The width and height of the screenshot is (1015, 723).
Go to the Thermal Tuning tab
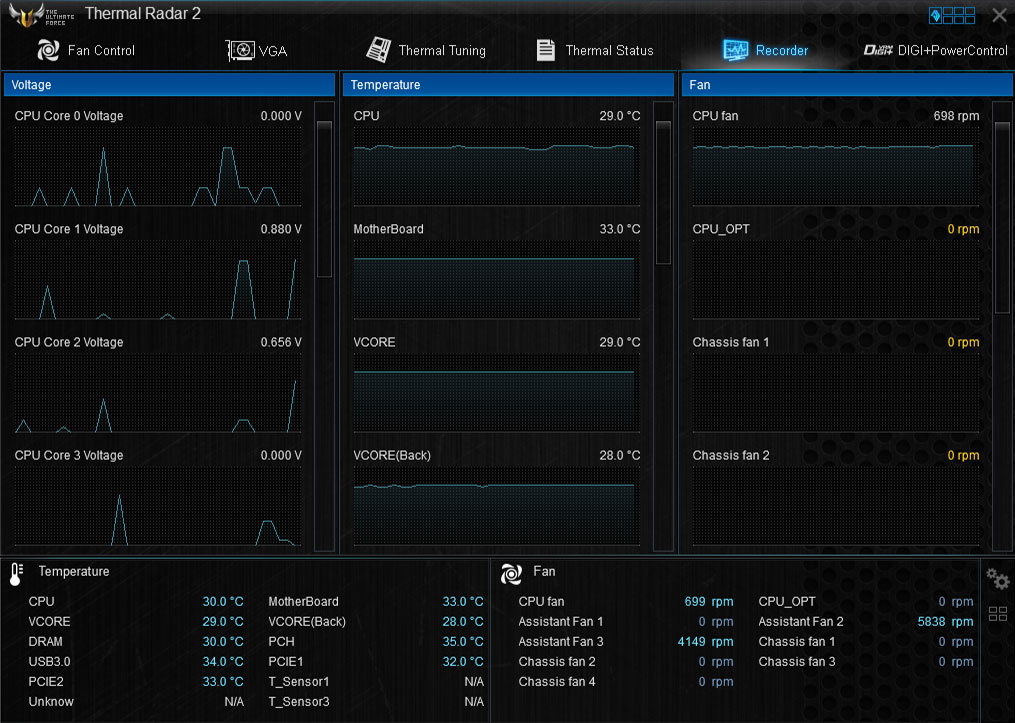[x=426, y=50]
